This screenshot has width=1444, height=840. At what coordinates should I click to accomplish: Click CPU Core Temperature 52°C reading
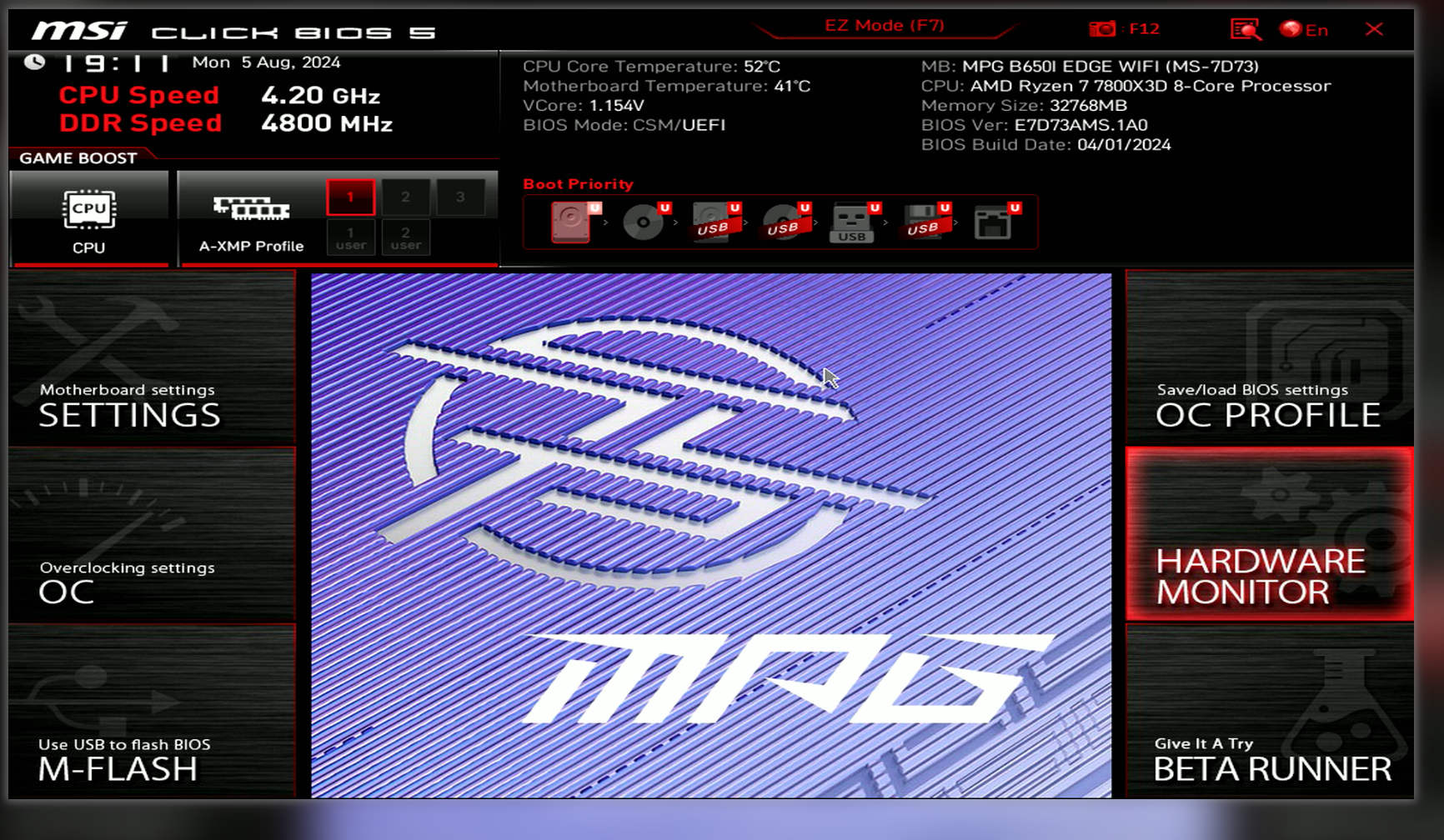coord(651,67)
